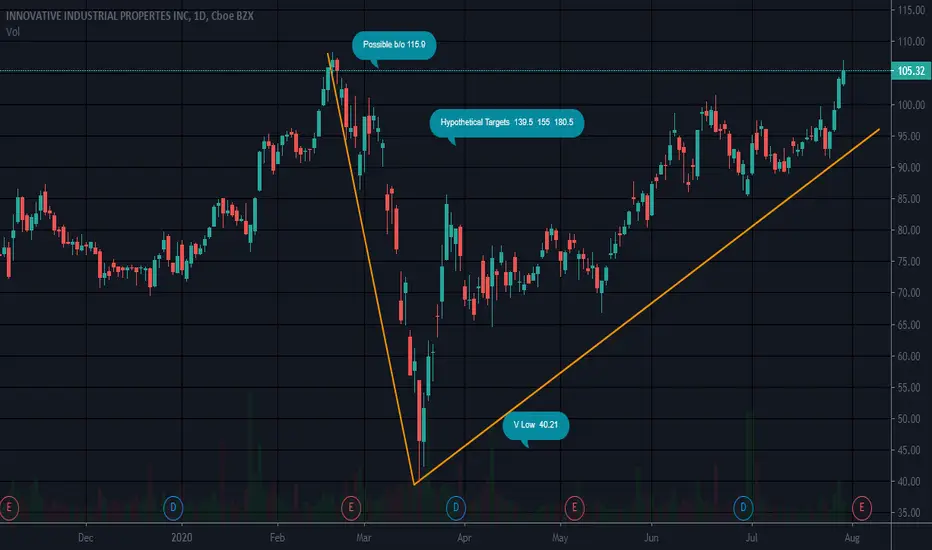The width and height of the screenshot is (932, 550).
Task: Open the dividend D marker beside 2020 label
Action: pos(173,508)
